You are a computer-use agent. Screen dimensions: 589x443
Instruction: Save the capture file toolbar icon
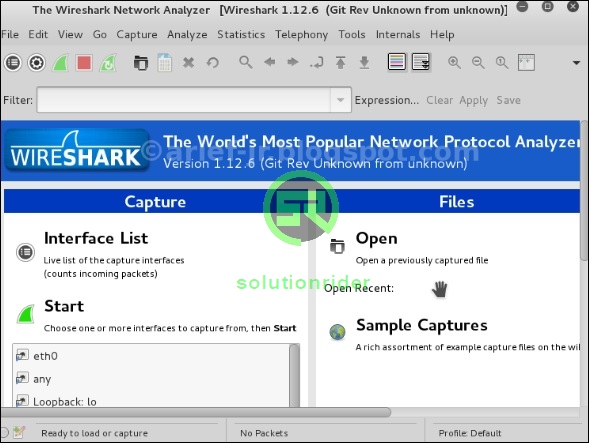165,62
